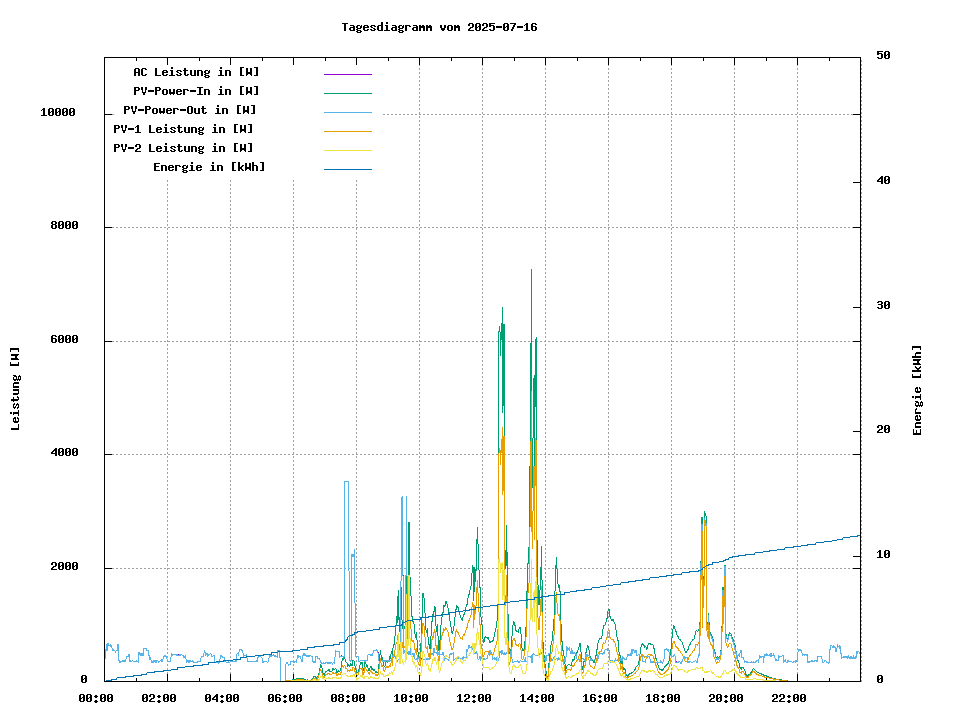Click the chart title Tagesdiagramm vom 2025-07-16
This screenshot has width=960, height=720.
pyautogui.click(x=439, y=27)
